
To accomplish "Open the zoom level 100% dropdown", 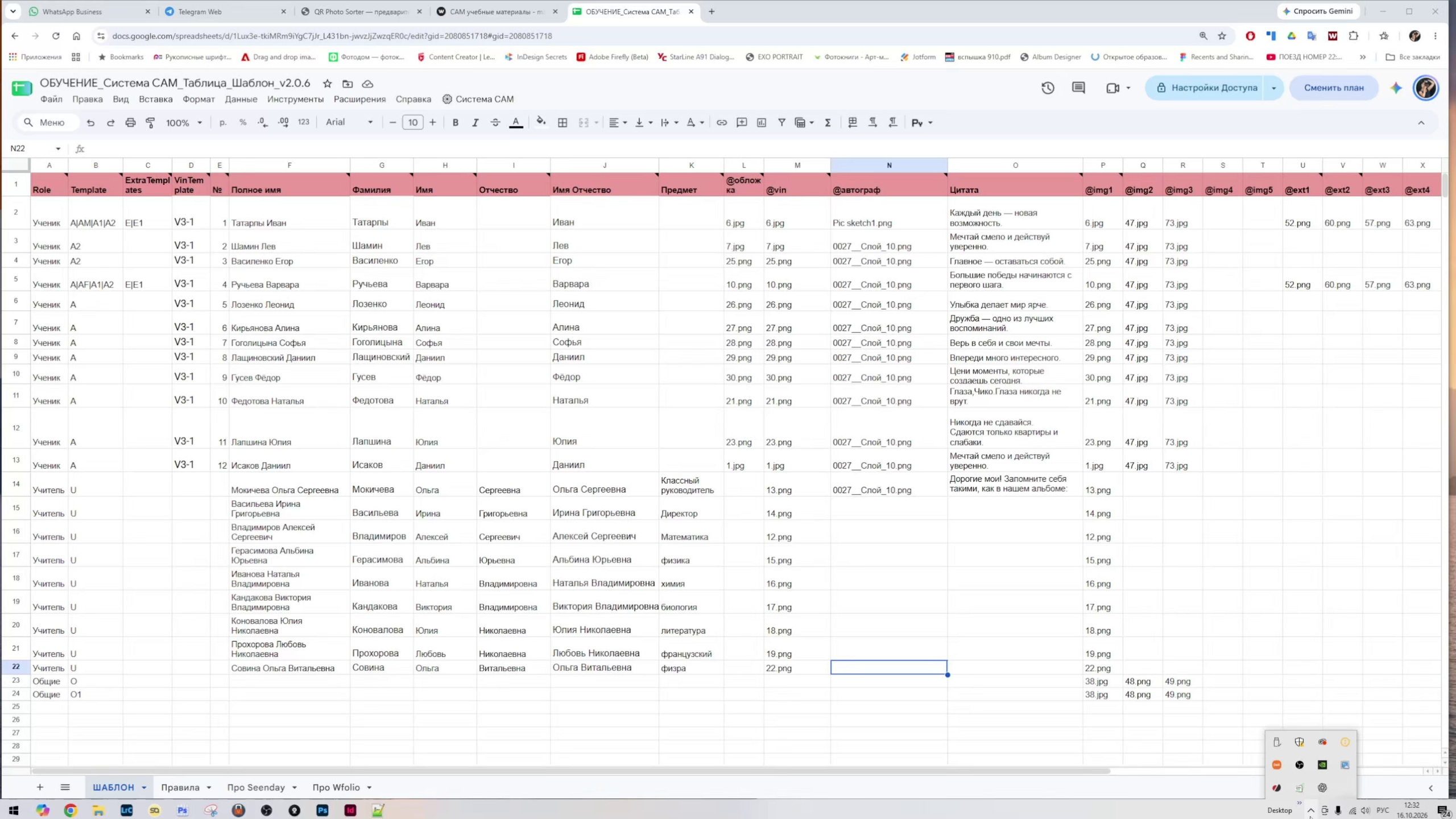I will tap(184, 122).
